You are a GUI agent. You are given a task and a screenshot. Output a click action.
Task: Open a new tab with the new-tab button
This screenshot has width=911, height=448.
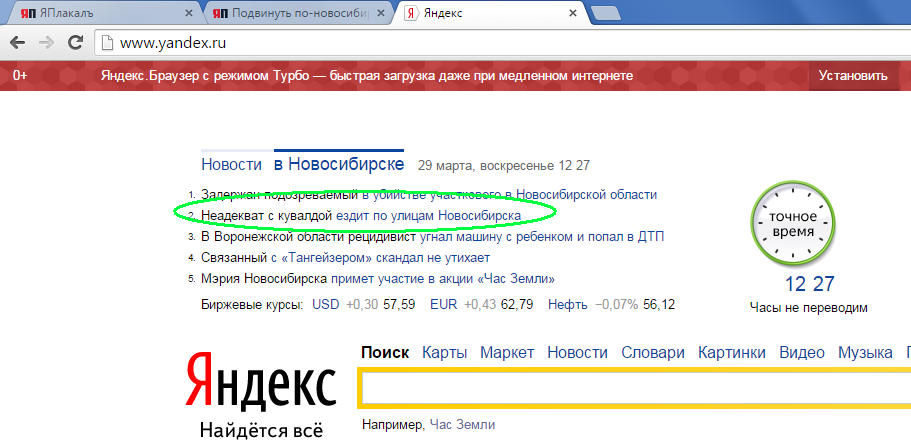(x=606, y=14)
